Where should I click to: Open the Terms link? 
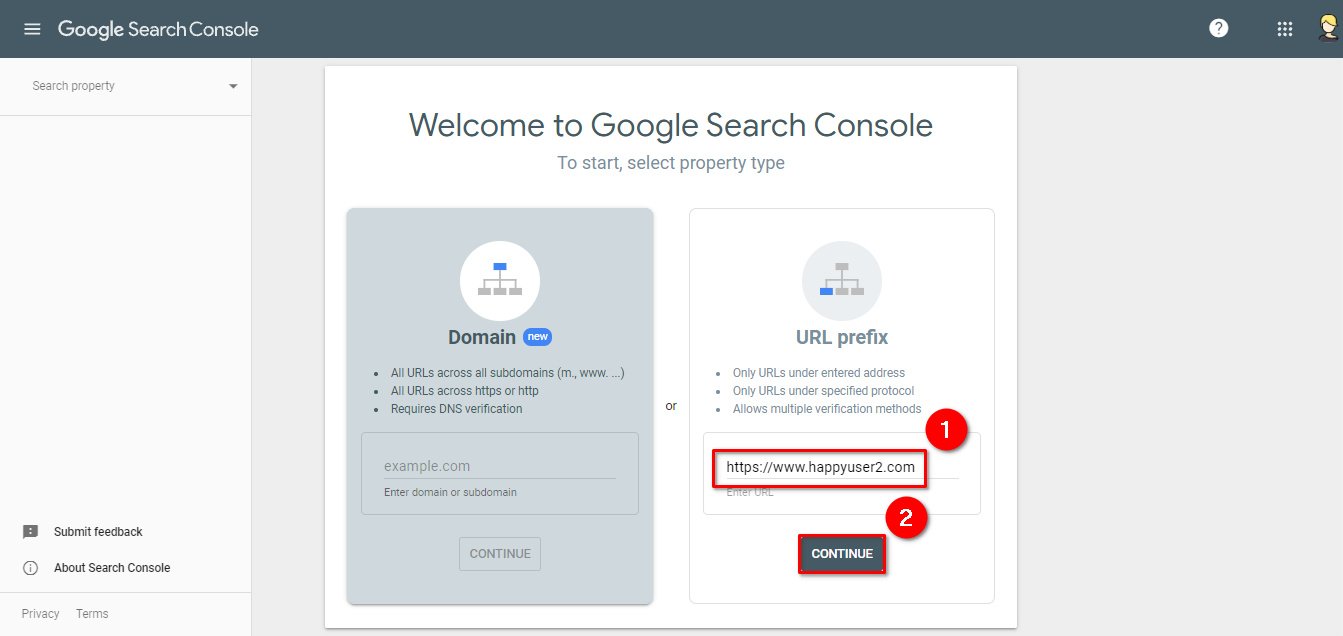click(92, 614)
